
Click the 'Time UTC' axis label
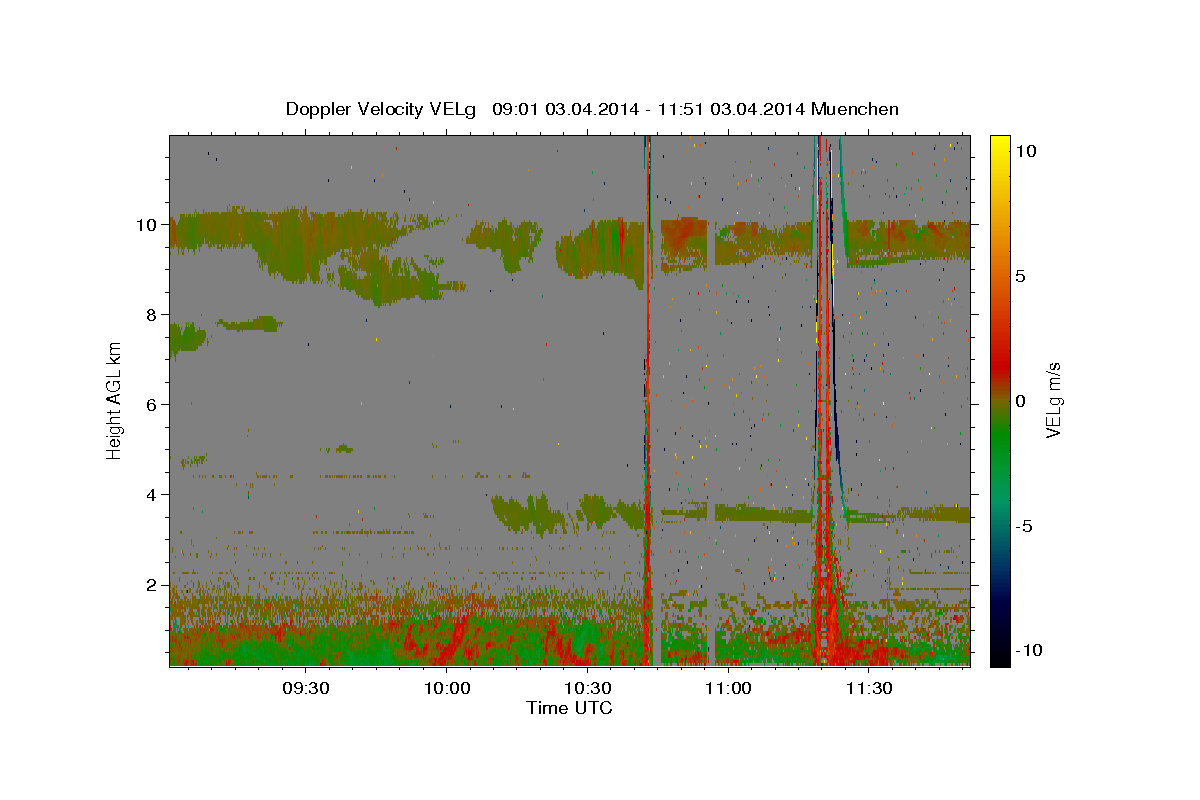(569, 708)
